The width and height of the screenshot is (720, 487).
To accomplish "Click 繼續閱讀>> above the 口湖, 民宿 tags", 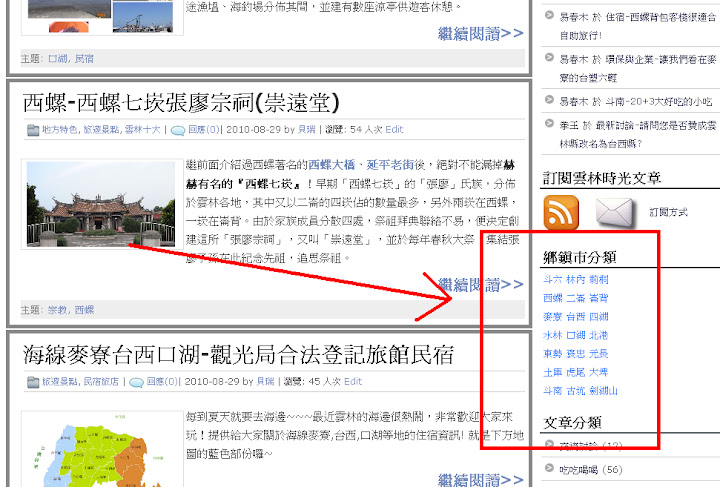I will [x=480, y=34].
